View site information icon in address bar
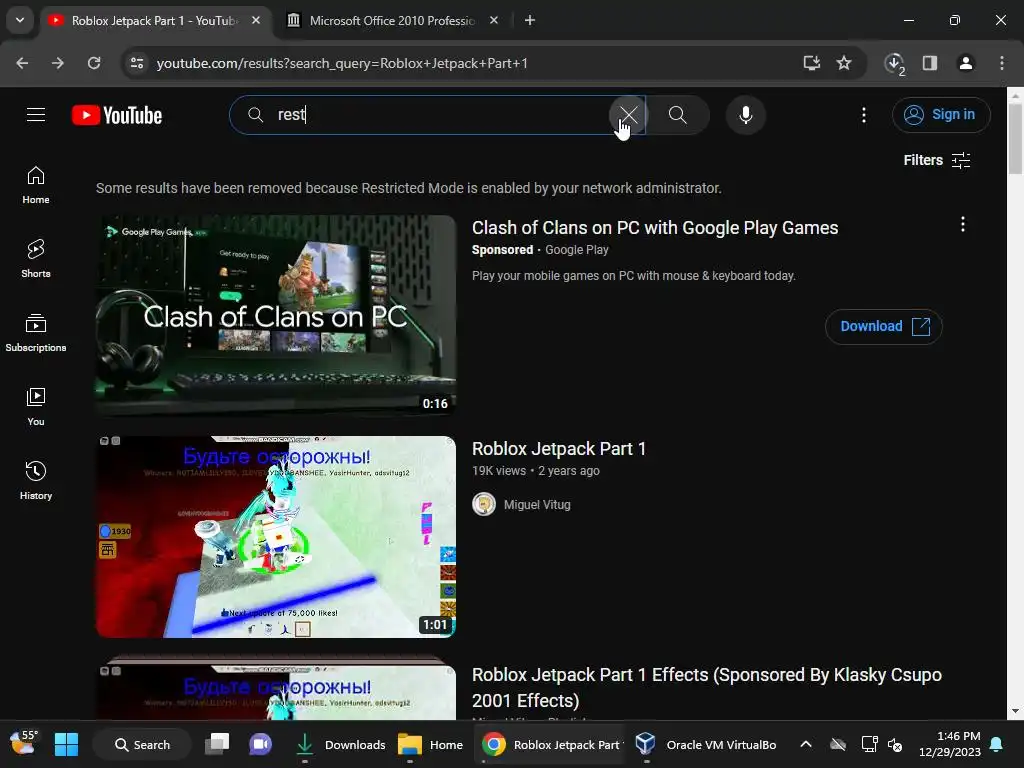Image resolution: width=1024 pixels, height=768 pixels. tap(136, 63)
